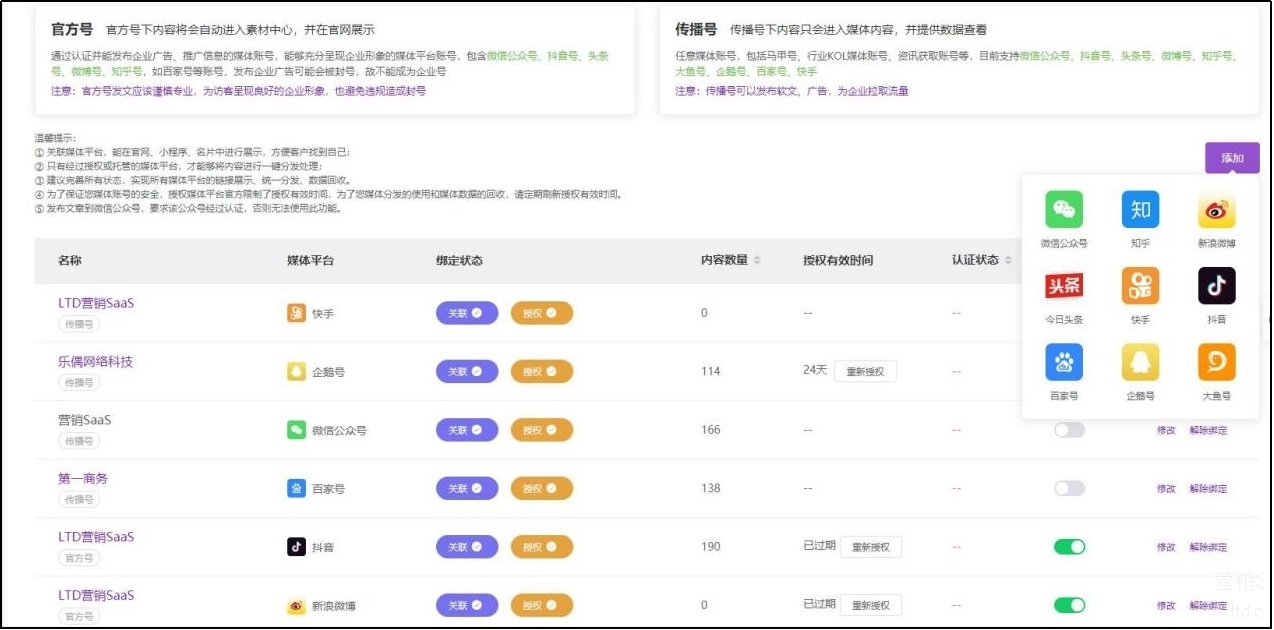Click 修改 link in 营销SaaS row

1166,431
